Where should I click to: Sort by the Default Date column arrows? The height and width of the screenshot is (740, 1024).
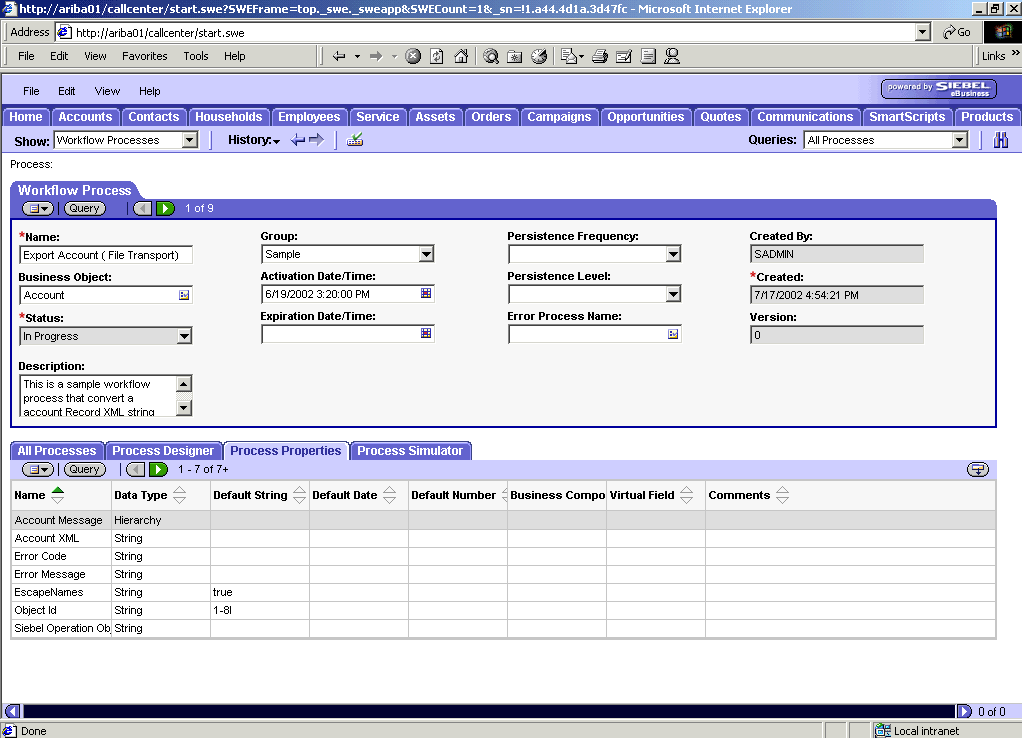pyautogui.click(x=389, y=495)
